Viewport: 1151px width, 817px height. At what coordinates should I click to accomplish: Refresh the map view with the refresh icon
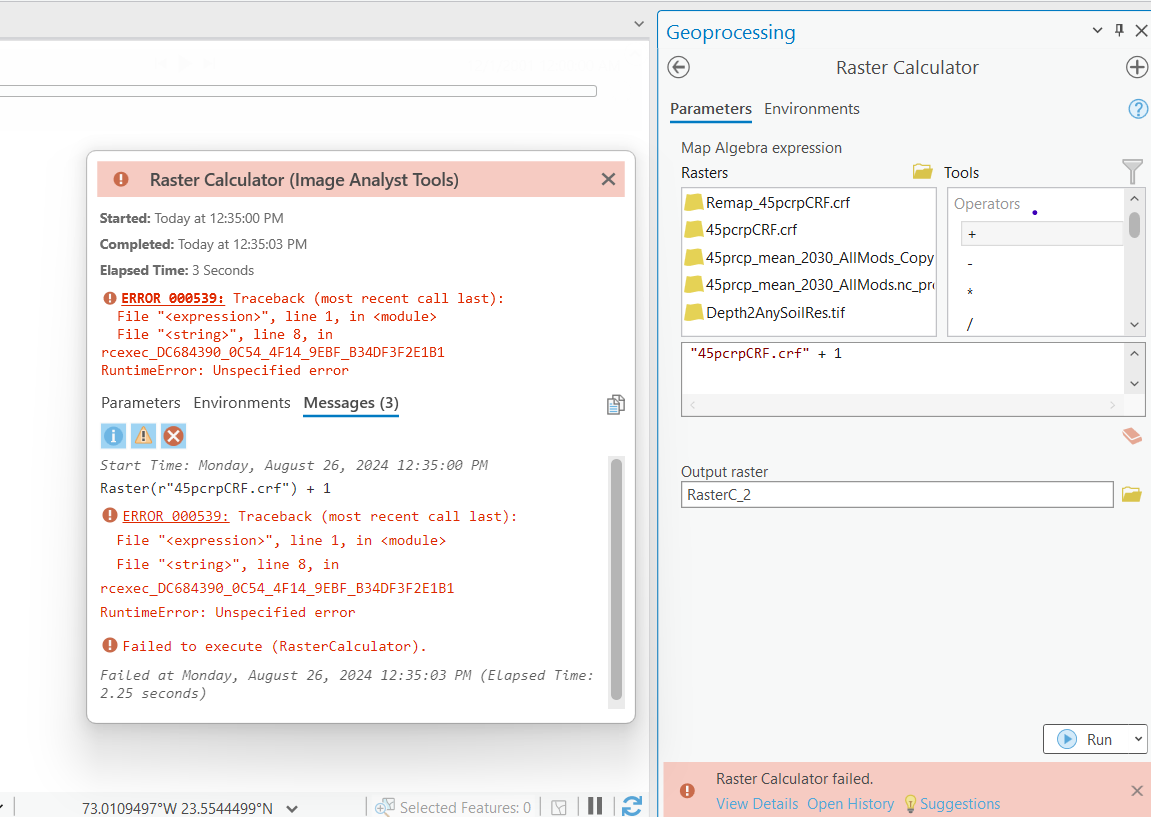click(632, 806)
